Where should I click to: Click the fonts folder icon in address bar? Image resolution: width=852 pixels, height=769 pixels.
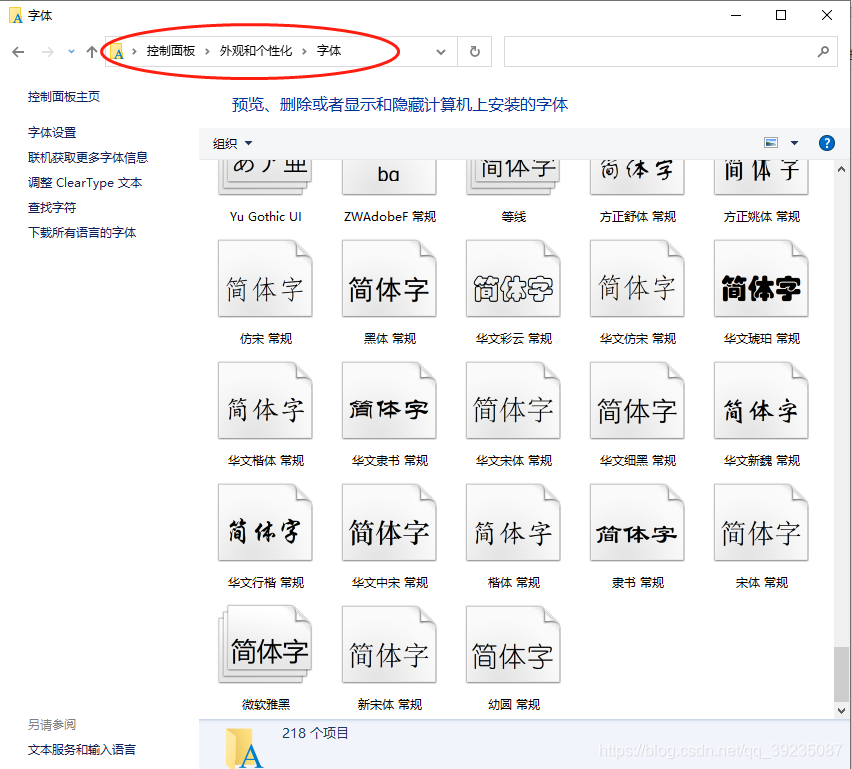click(x=117, y=52)
